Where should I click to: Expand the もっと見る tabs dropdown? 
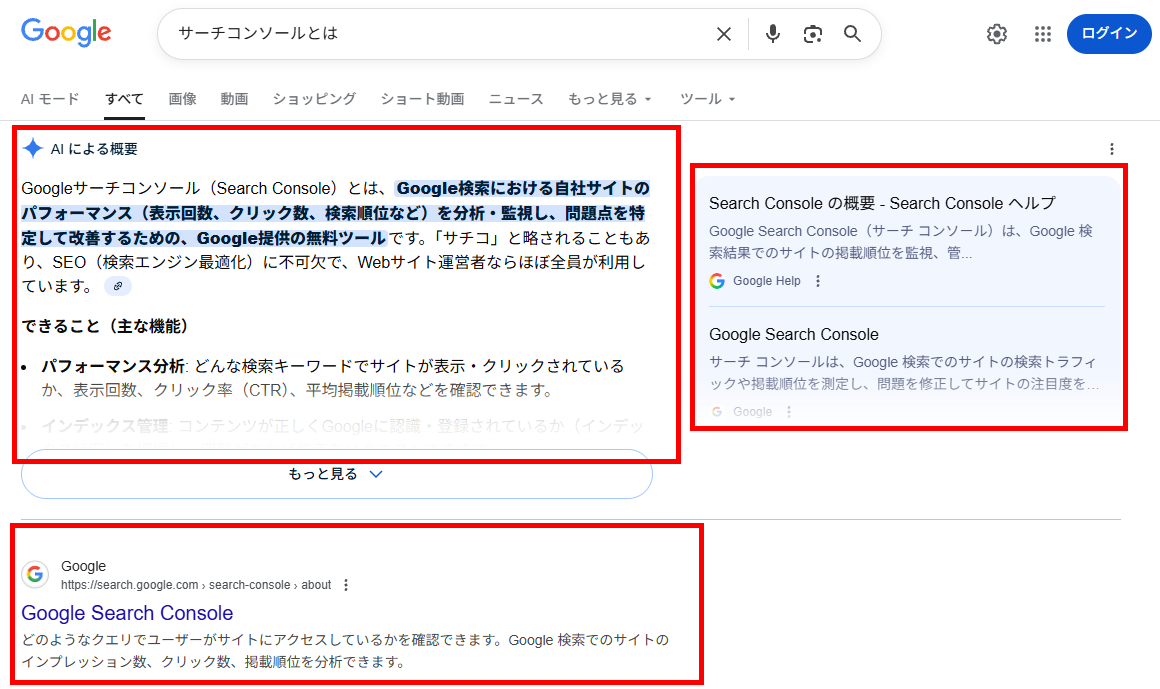[x=609, y=99]
